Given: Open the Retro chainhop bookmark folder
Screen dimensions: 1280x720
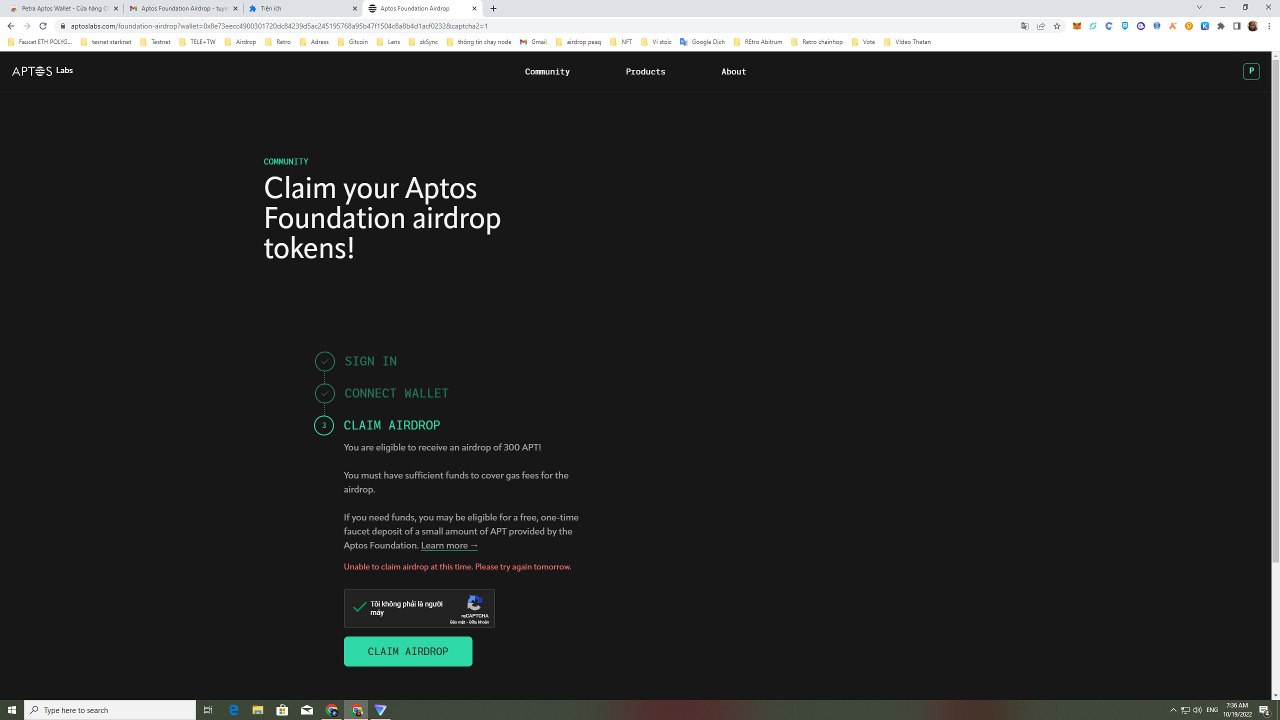Looking at the screenshot, I should 817,42.
